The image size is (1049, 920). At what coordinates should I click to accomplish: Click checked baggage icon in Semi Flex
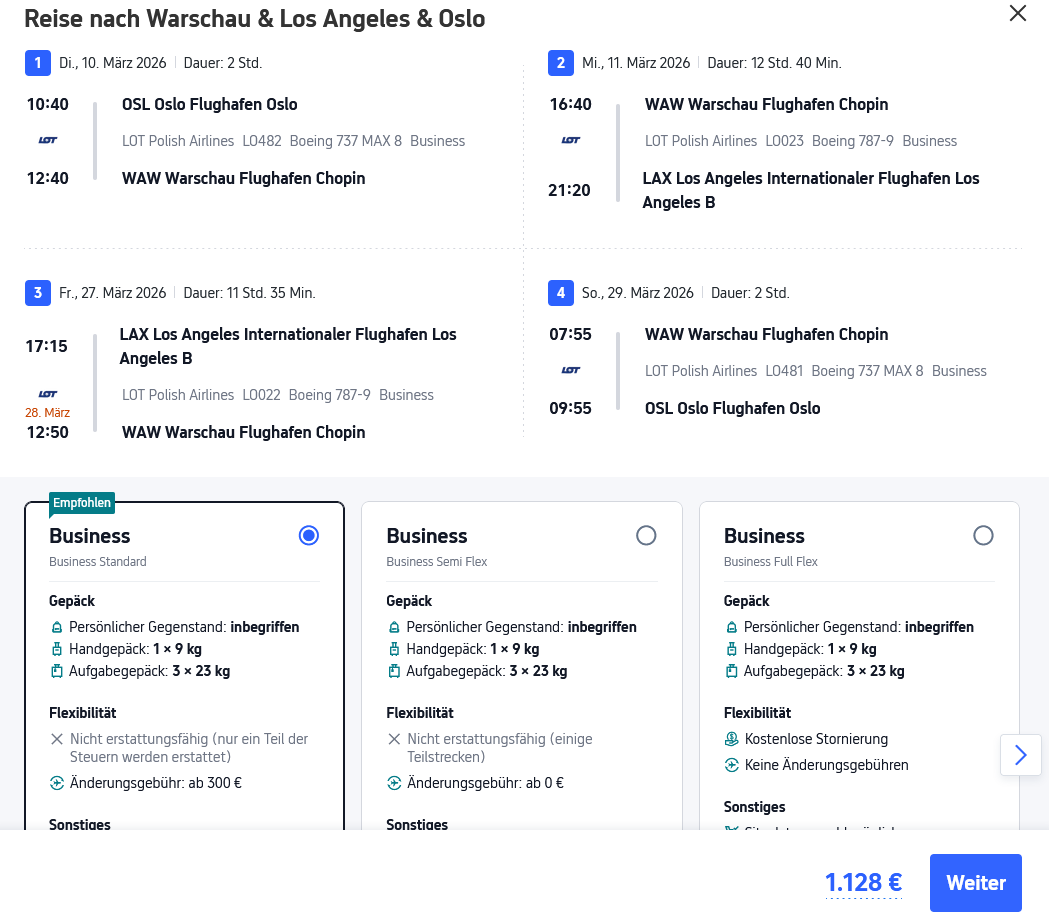click(x=394, y=671)
